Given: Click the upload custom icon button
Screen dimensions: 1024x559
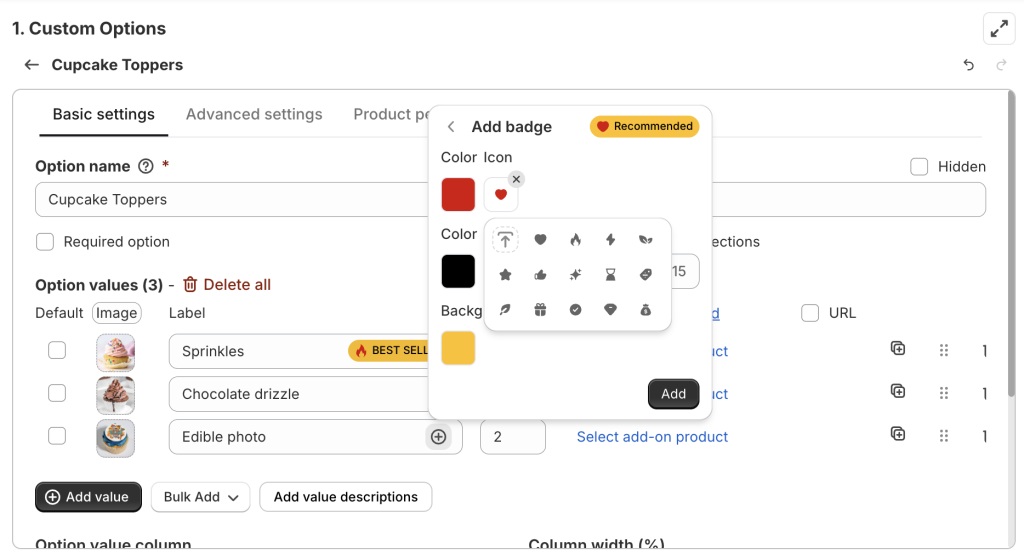Looking at the screenshot, I should [x=506, y=240].
